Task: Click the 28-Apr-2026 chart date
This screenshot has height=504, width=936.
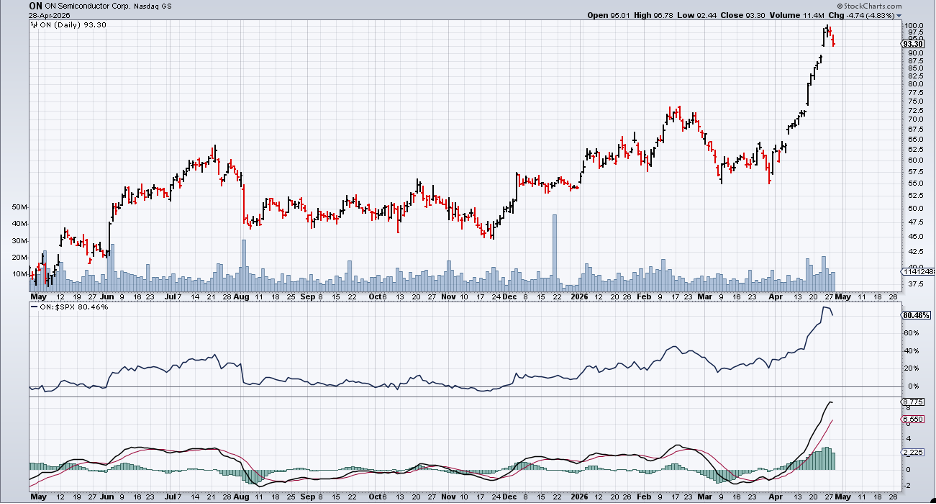Action: tap(49, 15)
